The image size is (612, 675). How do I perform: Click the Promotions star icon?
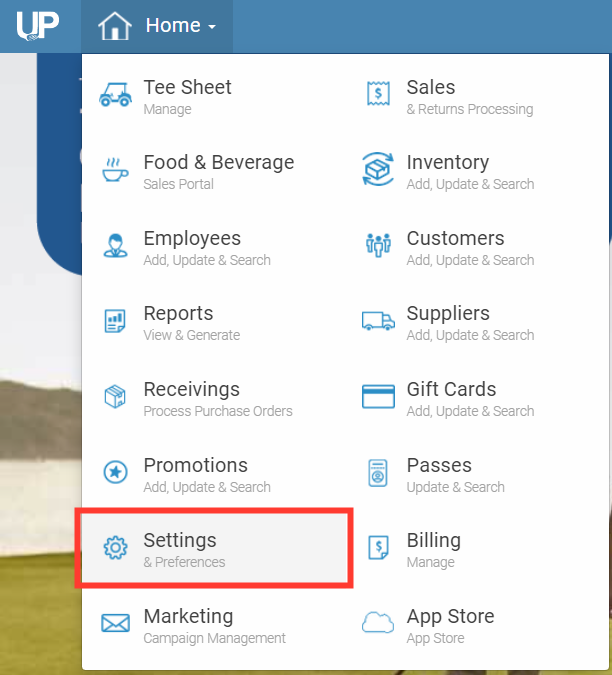tap(115, 473)
